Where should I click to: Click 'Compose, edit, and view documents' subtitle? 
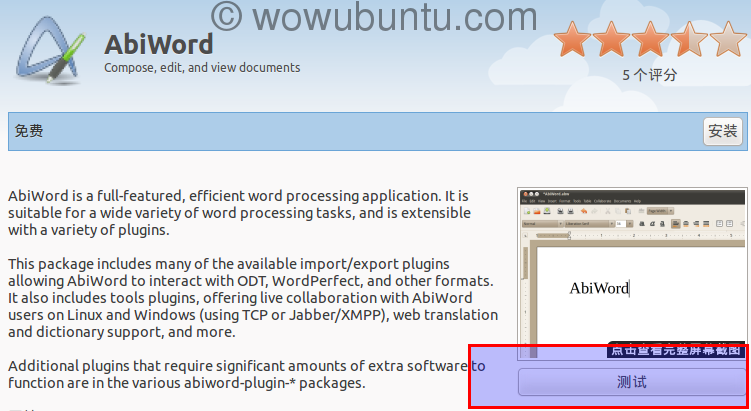(202, 68)
